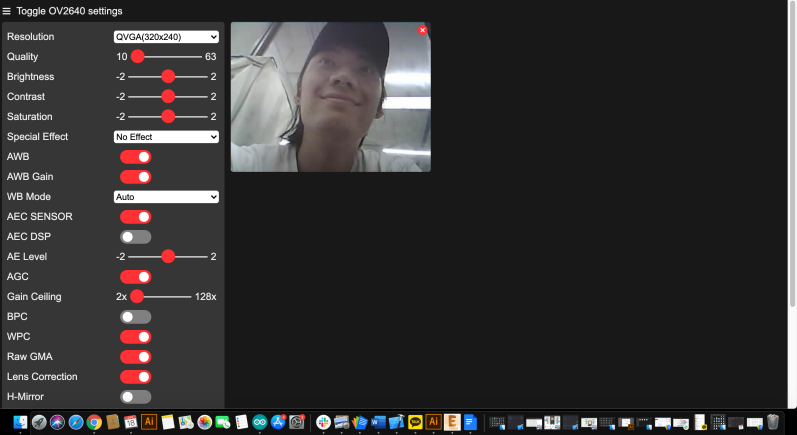Disable the AWB Gain toggle
This screenshot has height=435, width=797.
click(x=136, y=177)
